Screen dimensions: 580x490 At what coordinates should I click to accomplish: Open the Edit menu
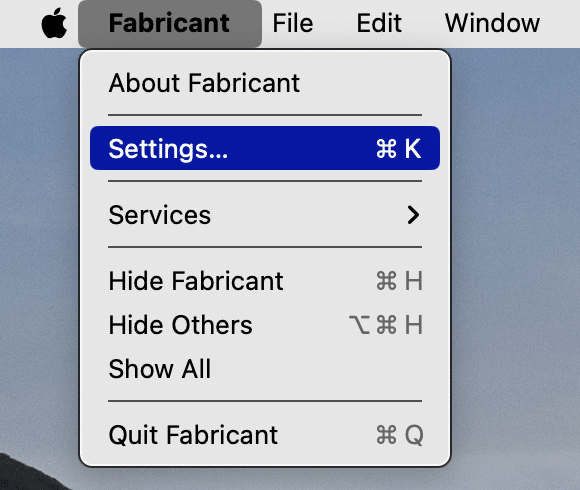pos(379,23)
